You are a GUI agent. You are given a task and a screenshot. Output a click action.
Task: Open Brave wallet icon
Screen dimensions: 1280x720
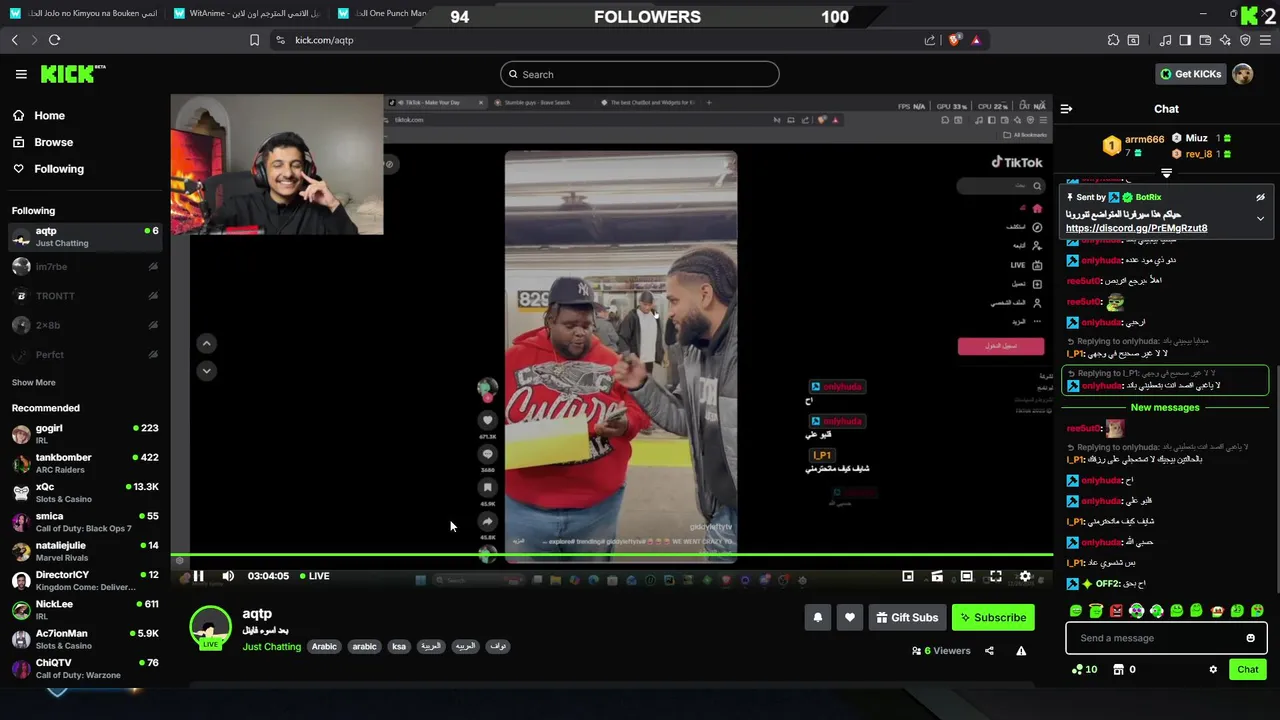(x=1205, y=40)
